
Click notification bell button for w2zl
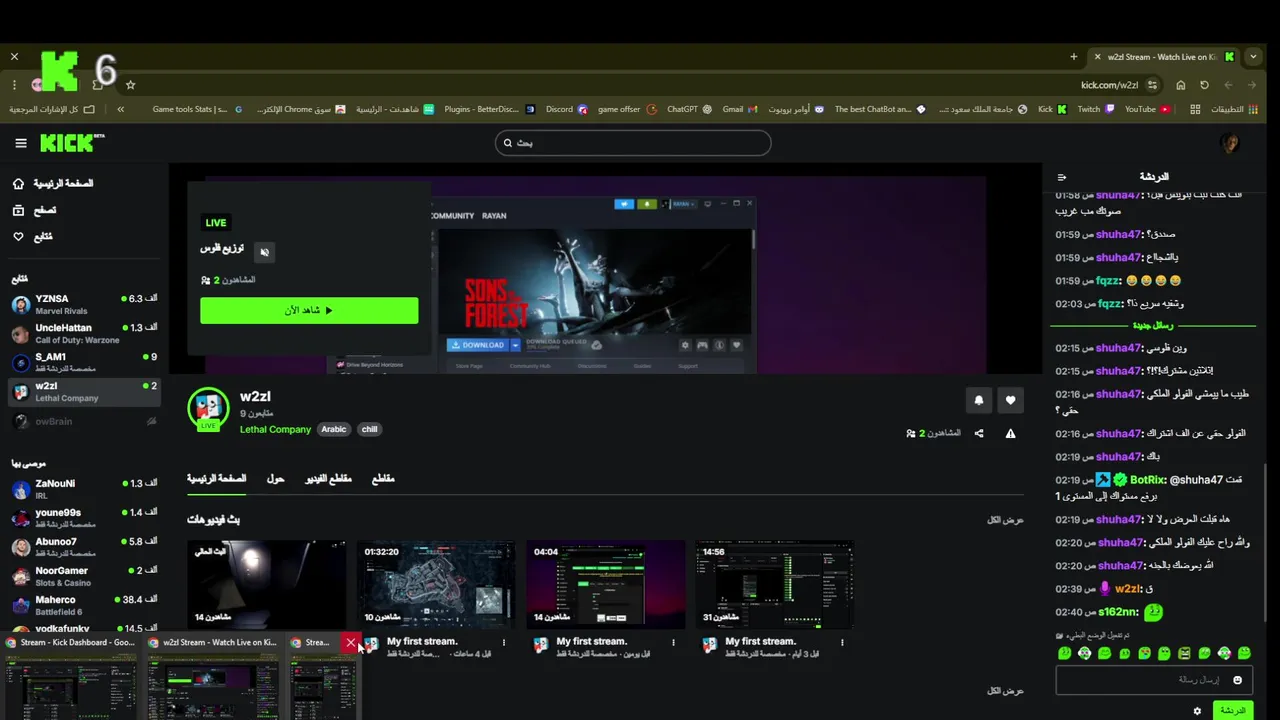pos(979,400)
